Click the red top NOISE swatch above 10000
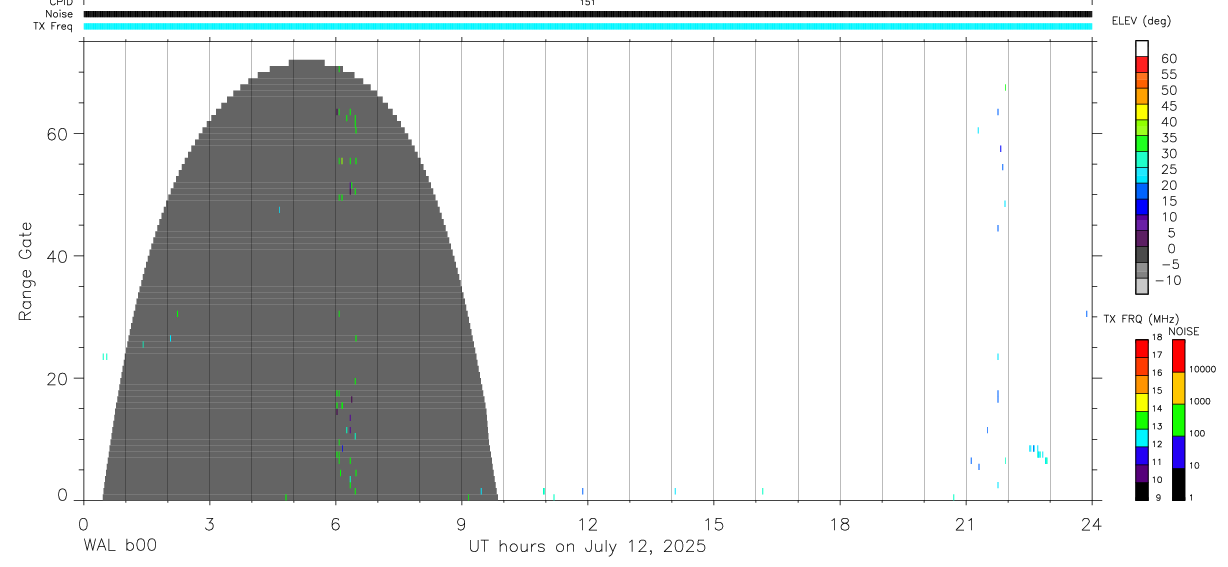 click(1178, 356)
